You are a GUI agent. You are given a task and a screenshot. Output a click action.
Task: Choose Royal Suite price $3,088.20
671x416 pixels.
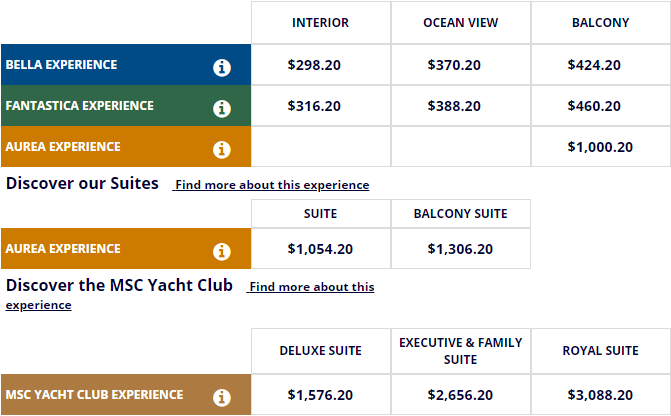coord(600,395)
